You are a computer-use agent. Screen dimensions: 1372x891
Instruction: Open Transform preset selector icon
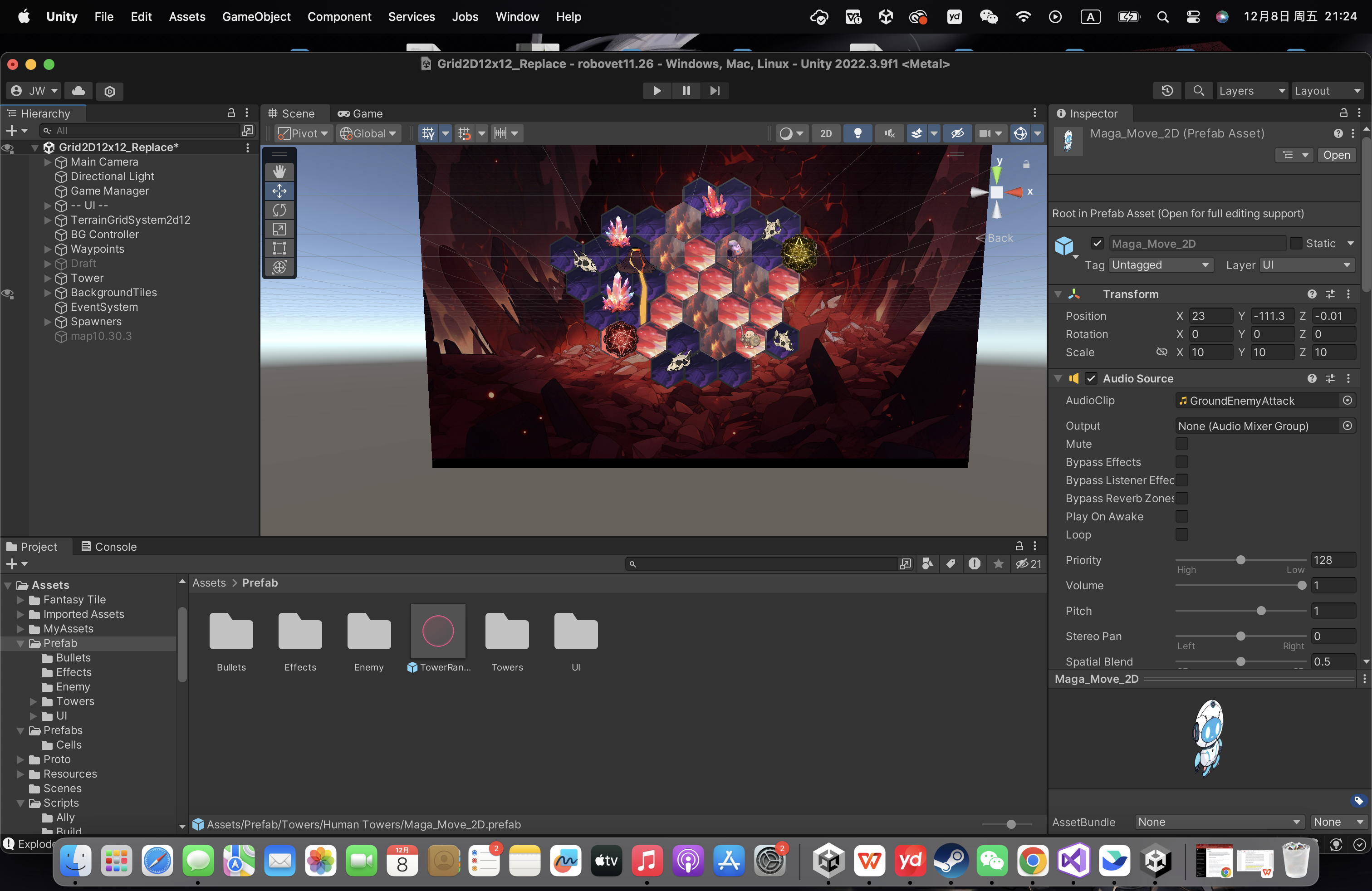pos(1331,294)
